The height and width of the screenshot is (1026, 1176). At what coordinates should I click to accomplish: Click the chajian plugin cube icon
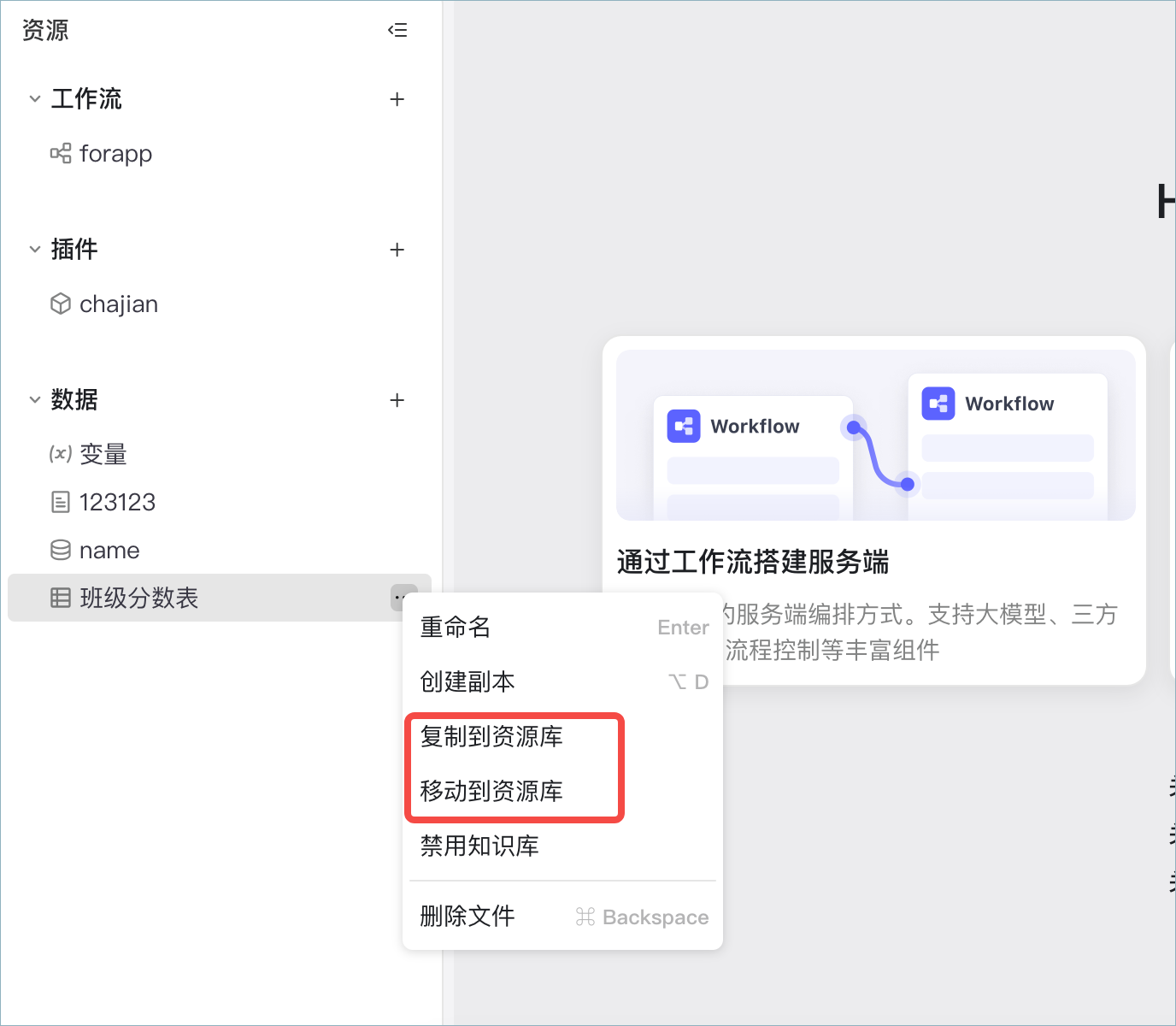[x=61, y=304]
